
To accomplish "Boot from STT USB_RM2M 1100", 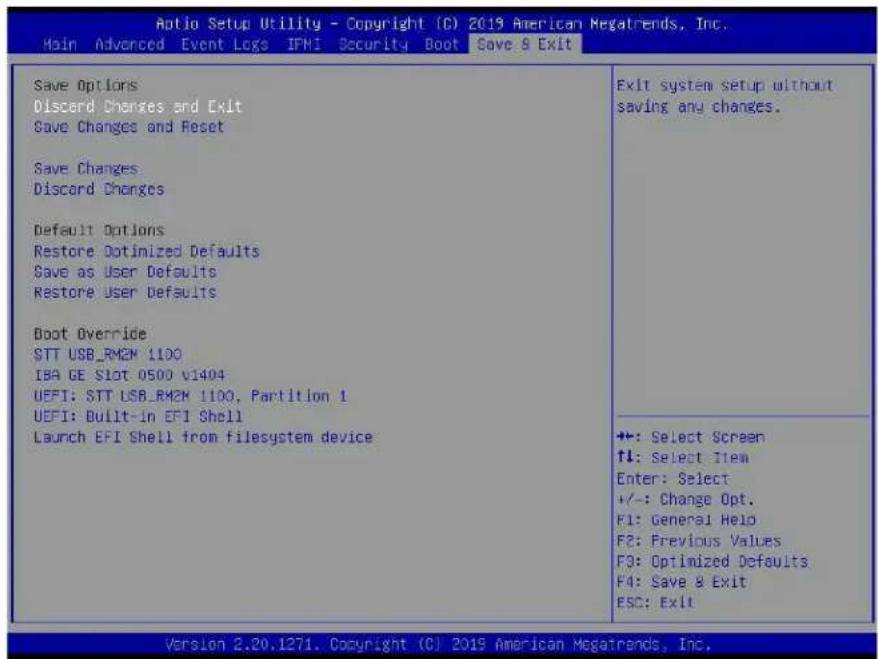I will tap(108, 354).
